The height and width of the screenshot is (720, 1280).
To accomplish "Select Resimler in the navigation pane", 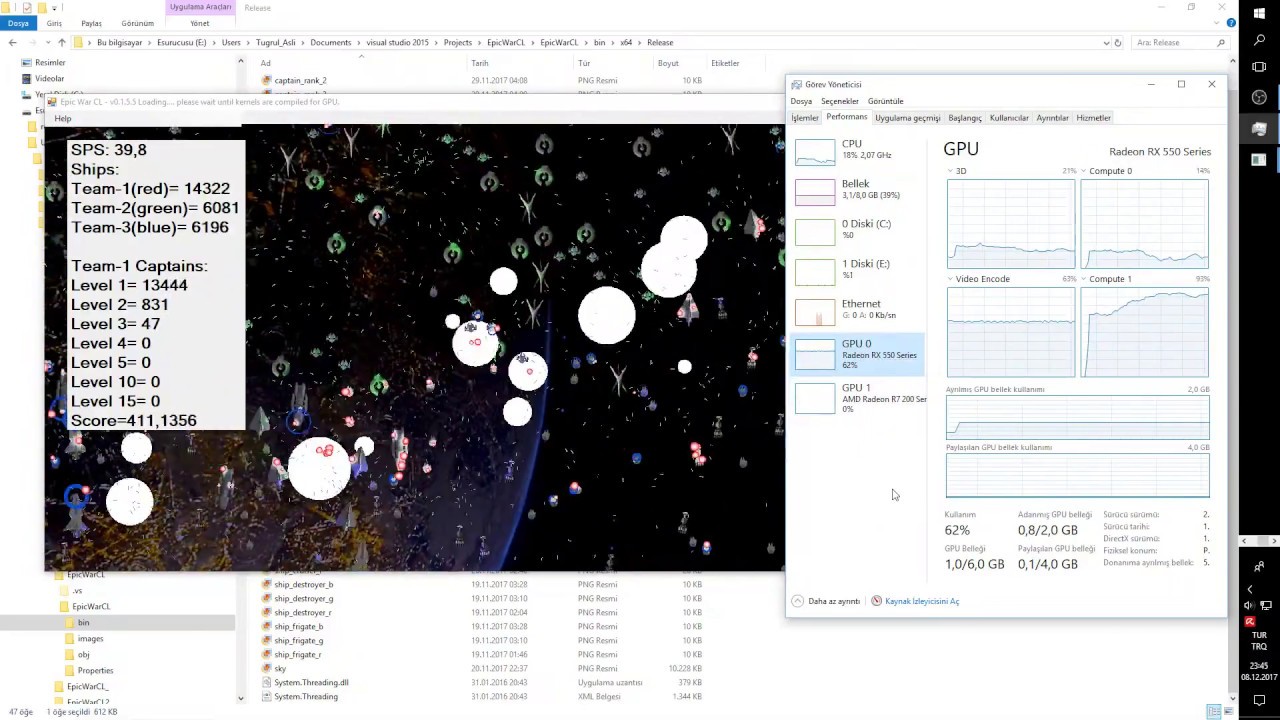I will coord(50,62).
